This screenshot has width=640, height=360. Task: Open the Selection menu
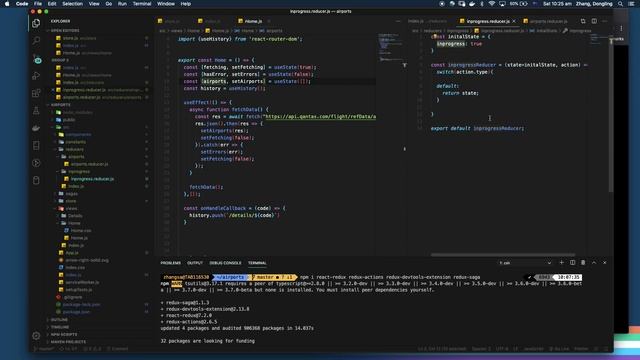(72, 4)
